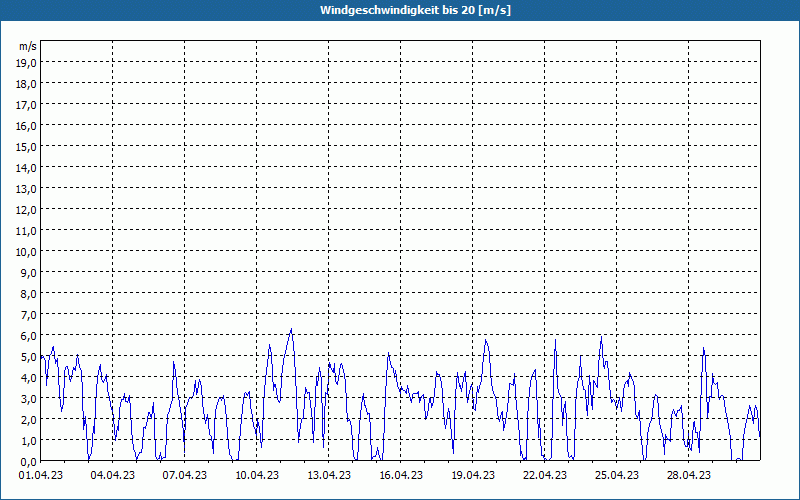The image size is (800, 500).
Task: Click the 'm/s' unit label above y-axis
Action: 28,46
